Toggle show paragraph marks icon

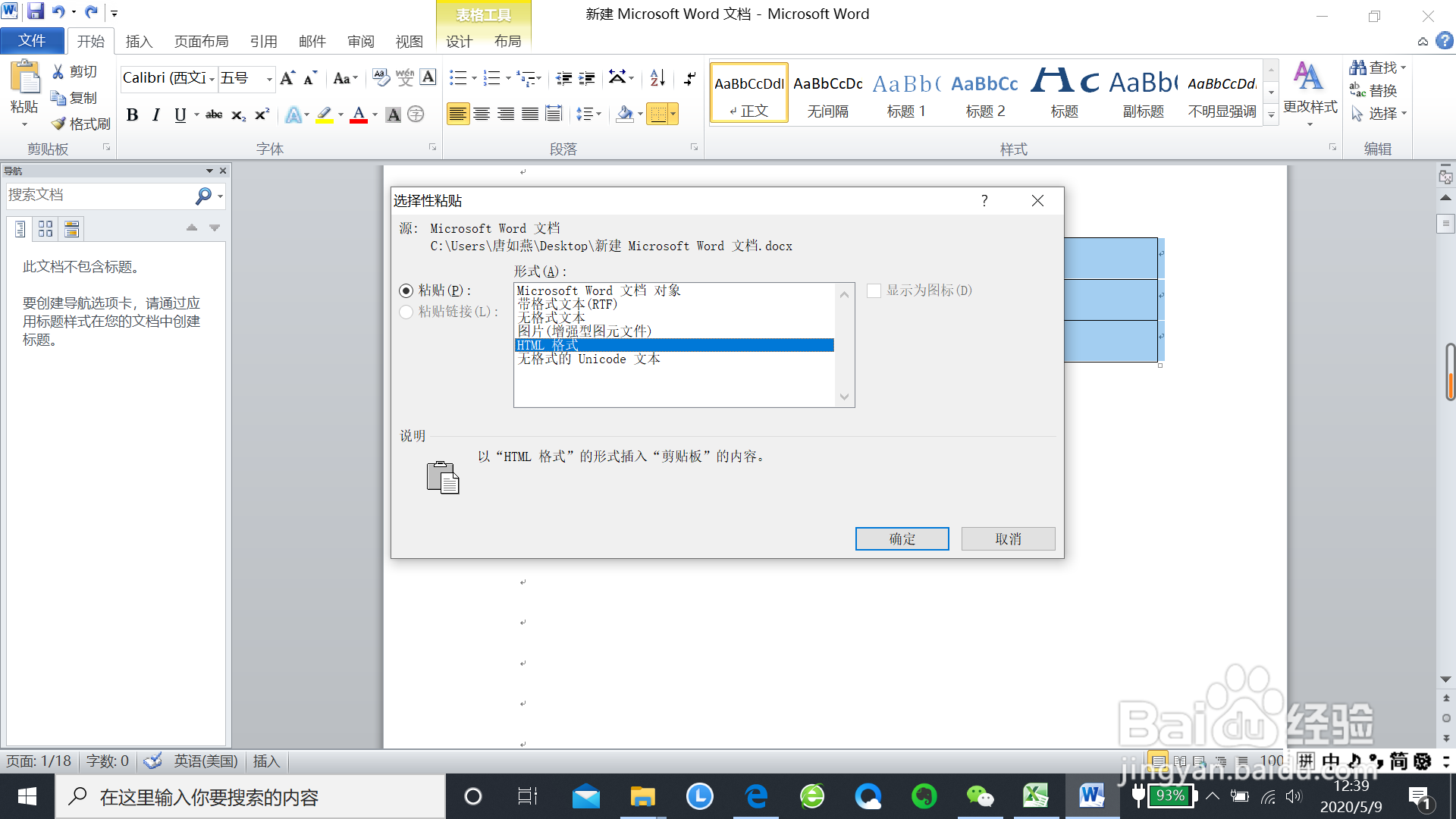tap(689, 78)
